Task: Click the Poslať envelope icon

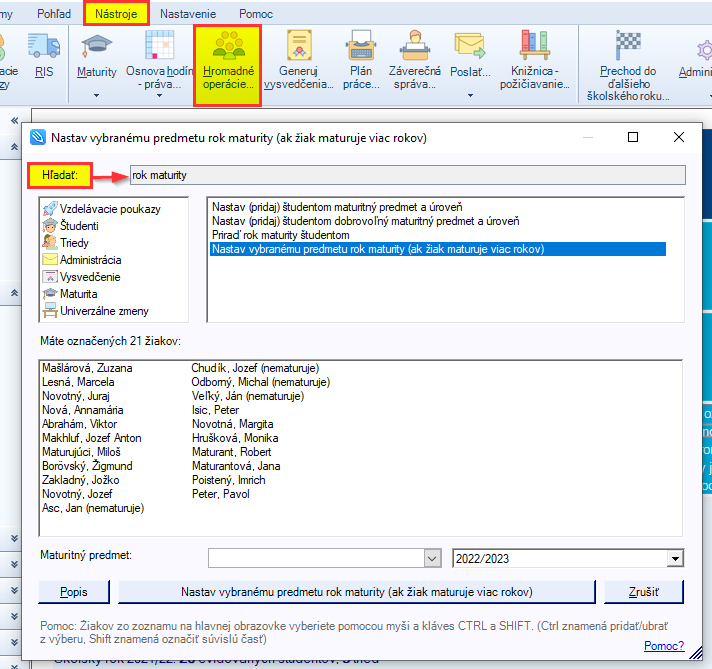Action: coord(469,46)
